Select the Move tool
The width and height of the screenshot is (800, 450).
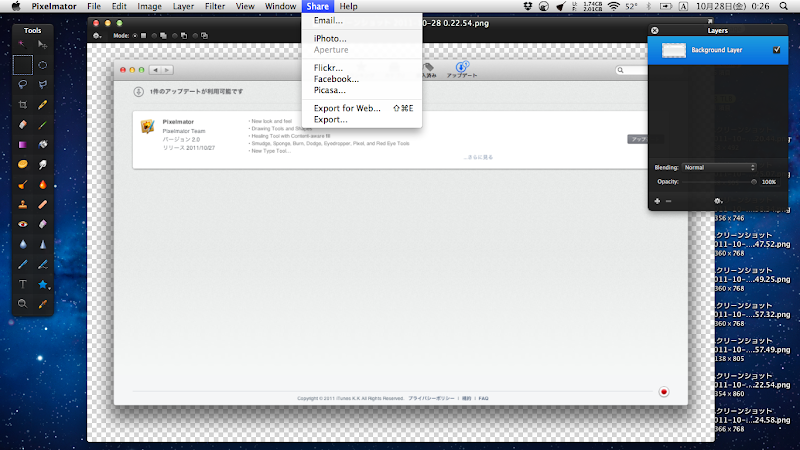pos(43,45)
